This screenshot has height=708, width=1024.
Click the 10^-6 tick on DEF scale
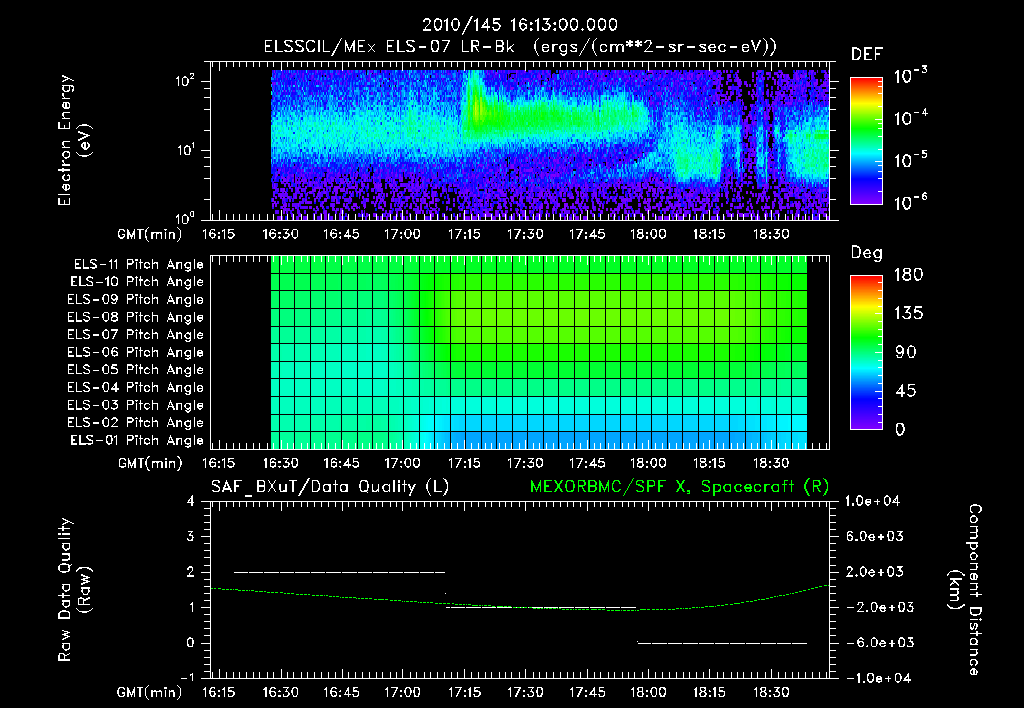tap(911, 202)
